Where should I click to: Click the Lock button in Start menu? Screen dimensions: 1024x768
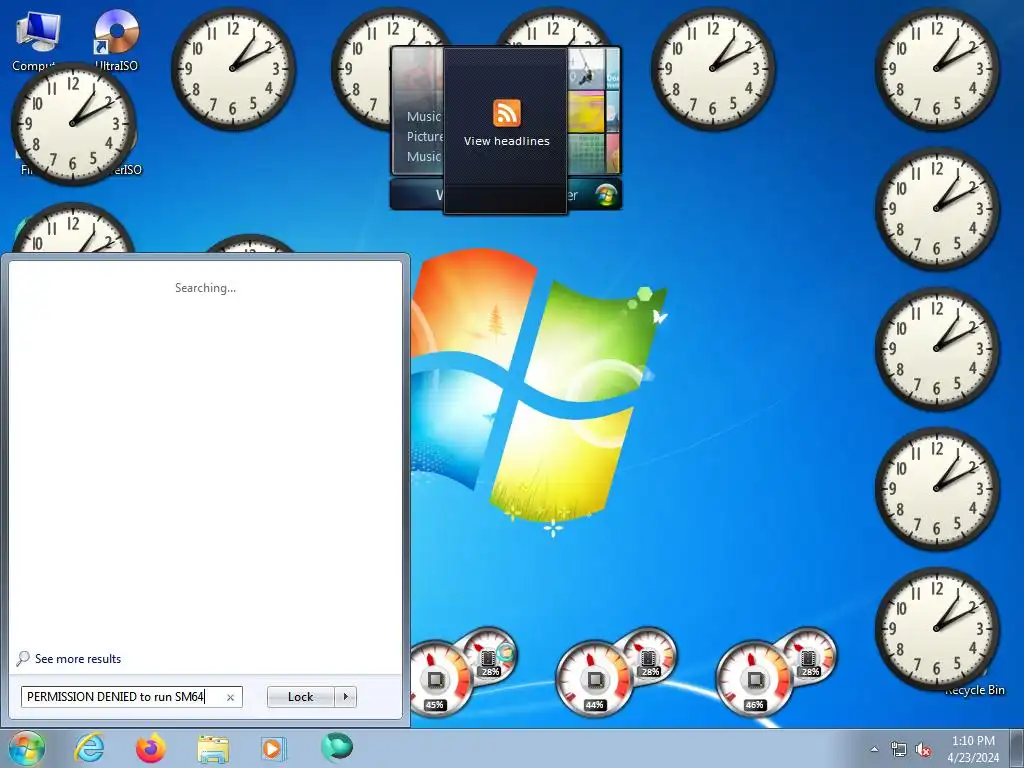pyautogui.click(x=300, y=697)
